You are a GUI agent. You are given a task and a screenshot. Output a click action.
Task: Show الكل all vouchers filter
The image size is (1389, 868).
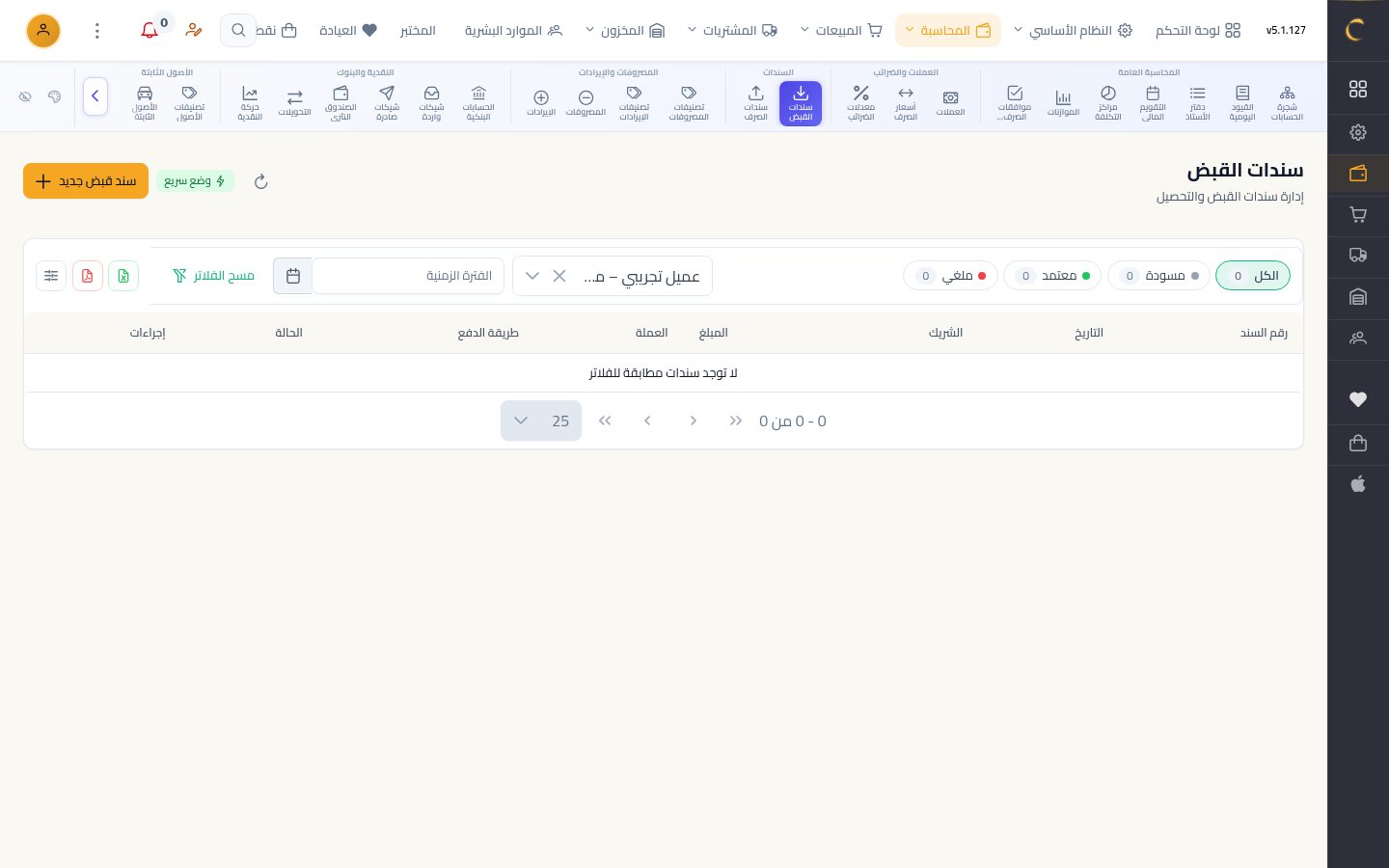1253,276
